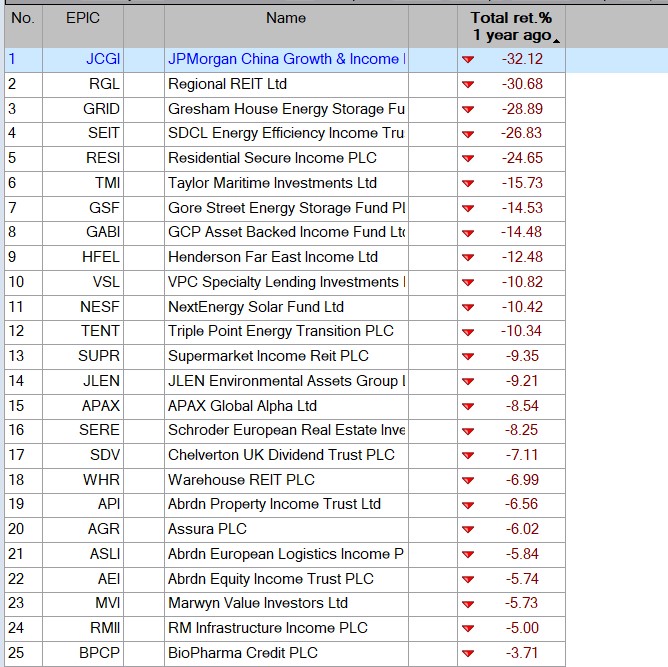Sort by the EPIC column header

(x=83, y=26)
